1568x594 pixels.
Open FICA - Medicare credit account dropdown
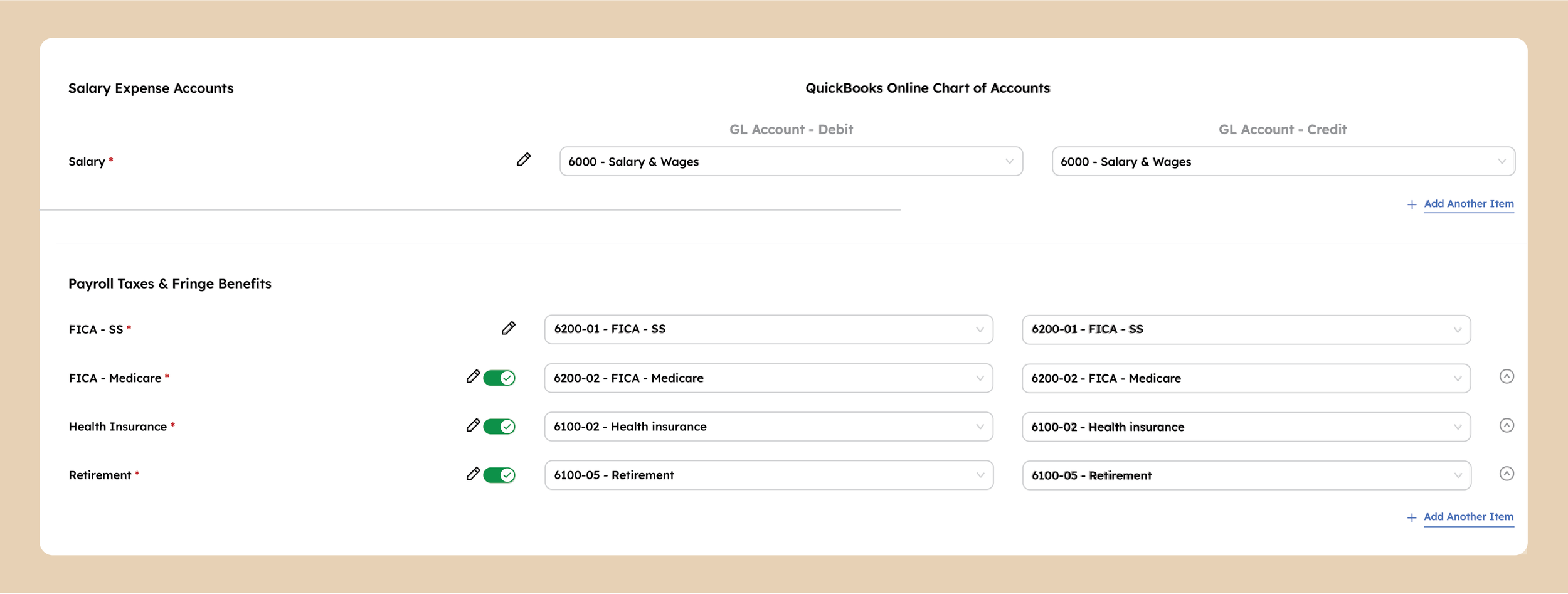[x=1246, y=378]
